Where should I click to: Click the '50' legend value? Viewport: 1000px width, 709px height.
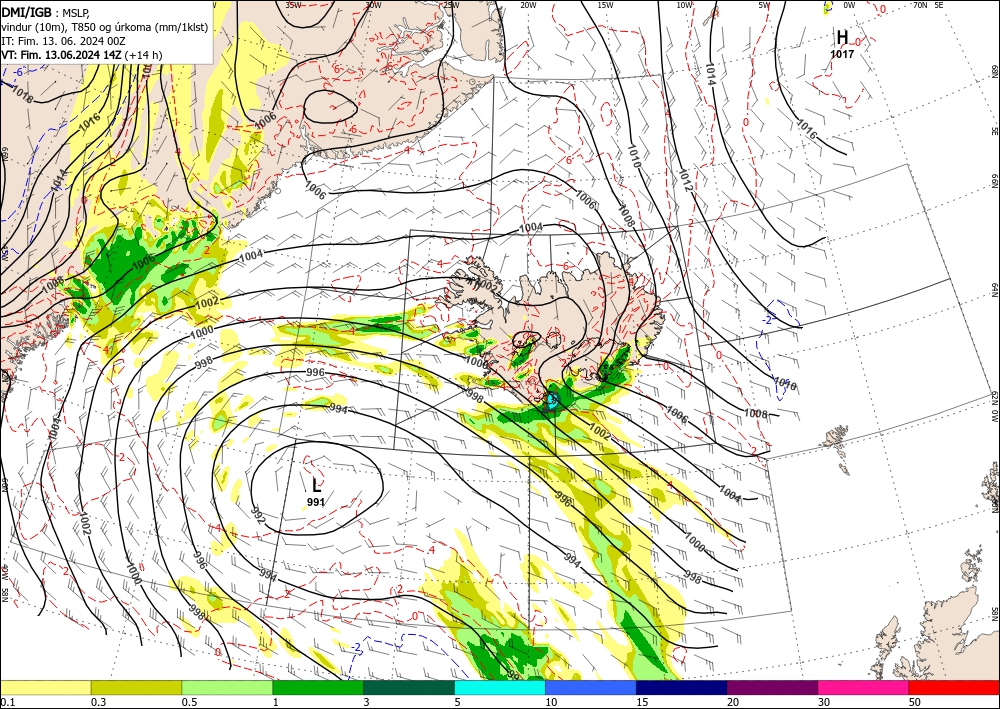[915, 702]
